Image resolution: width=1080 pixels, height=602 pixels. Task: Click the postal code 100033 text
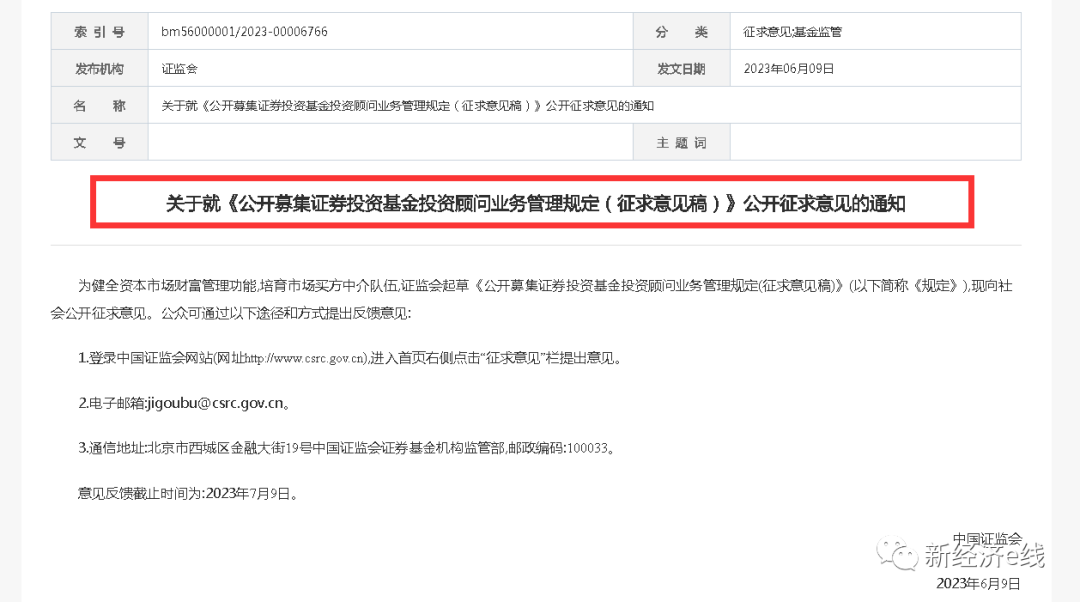click(588, 448)
